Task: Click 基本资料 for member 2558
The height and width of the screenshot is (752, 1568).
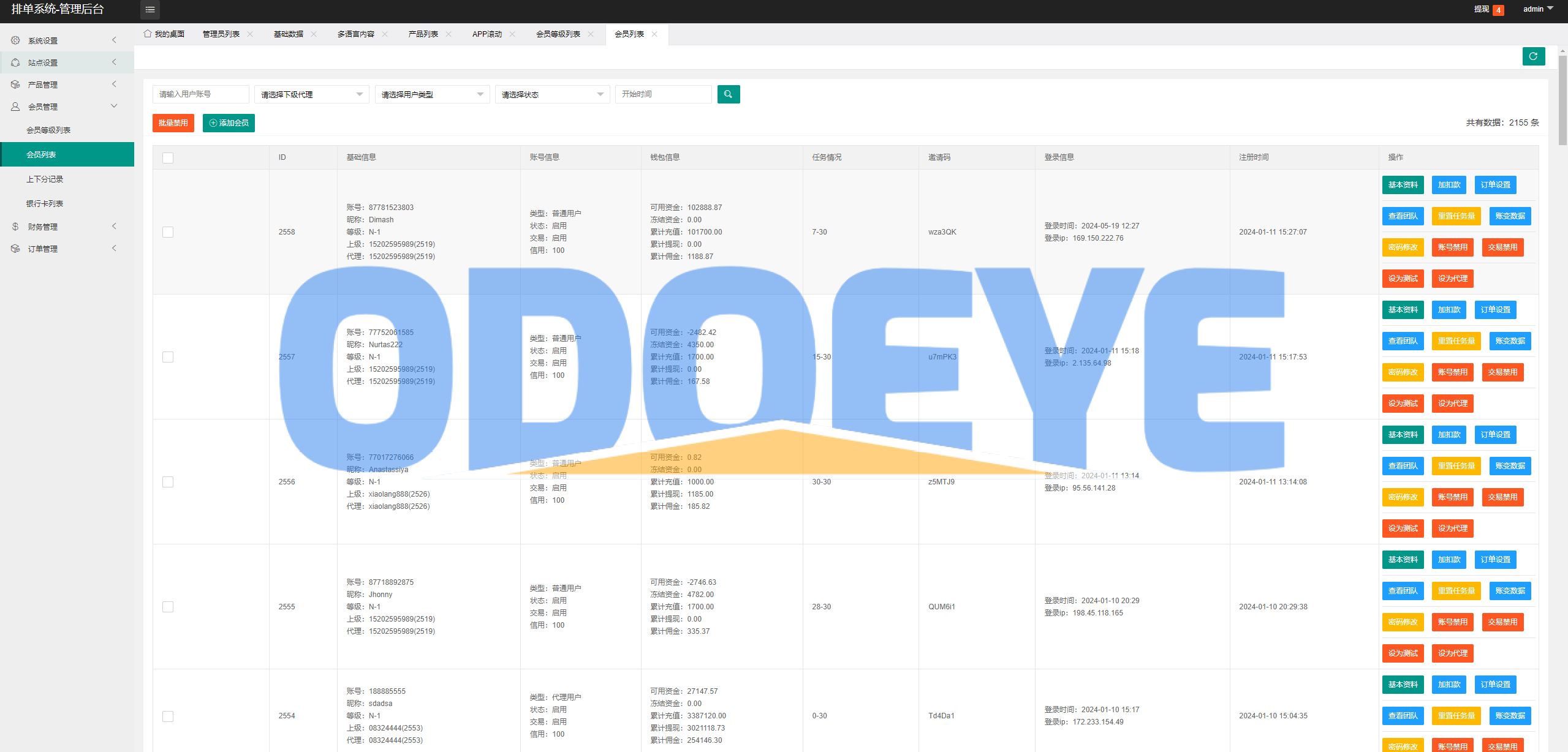Action: (x=1403, y=185)
